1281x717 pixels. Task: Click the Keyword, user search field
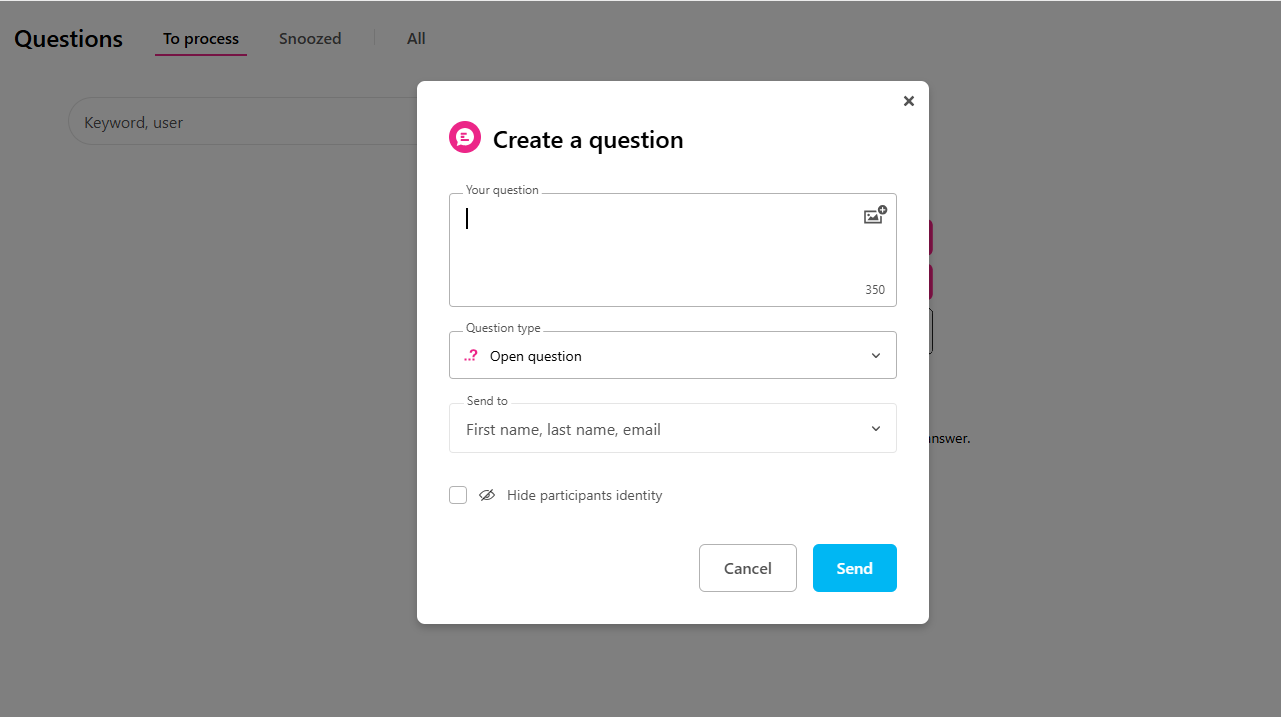point(240,122)
